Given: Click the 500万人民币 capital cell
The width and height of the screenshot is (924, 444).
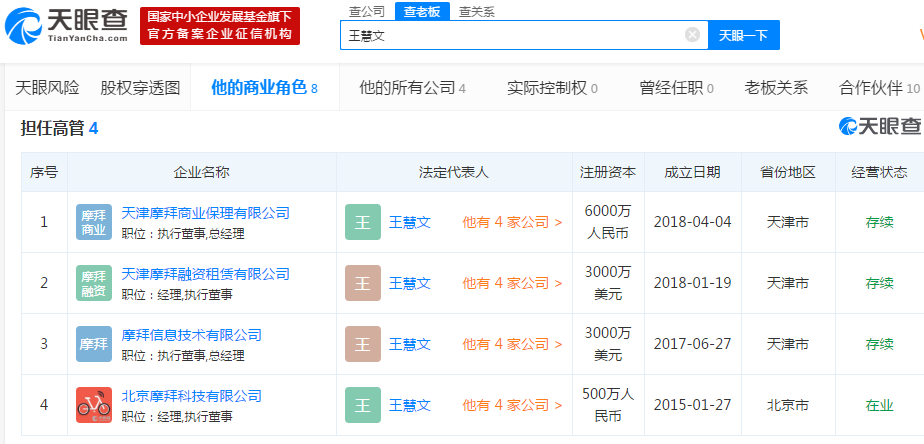Looking at the screenshot, I should click(608, 404).
